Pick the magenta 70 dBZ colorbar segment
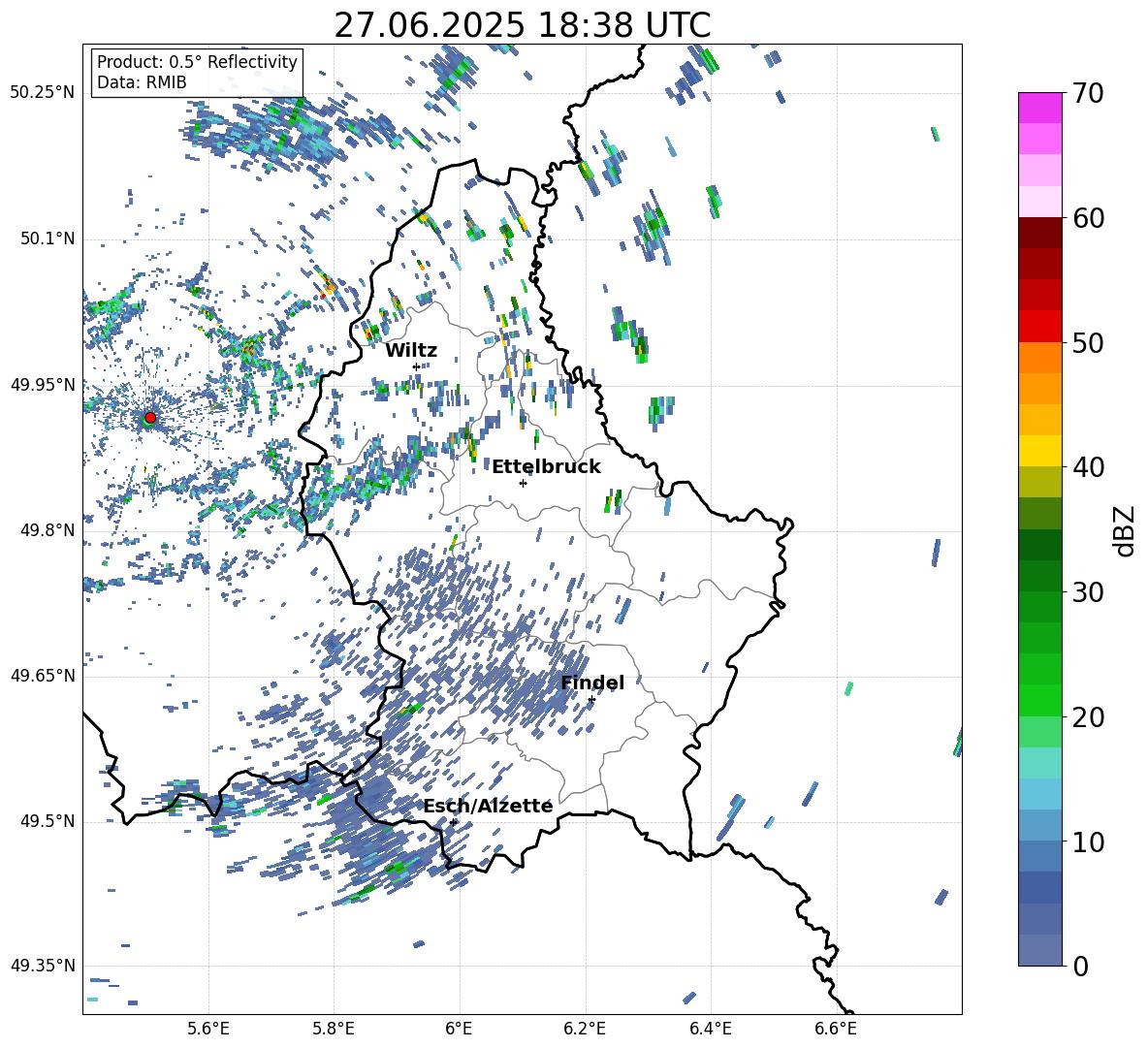 pyautogui.click(x=1039, y=108)
